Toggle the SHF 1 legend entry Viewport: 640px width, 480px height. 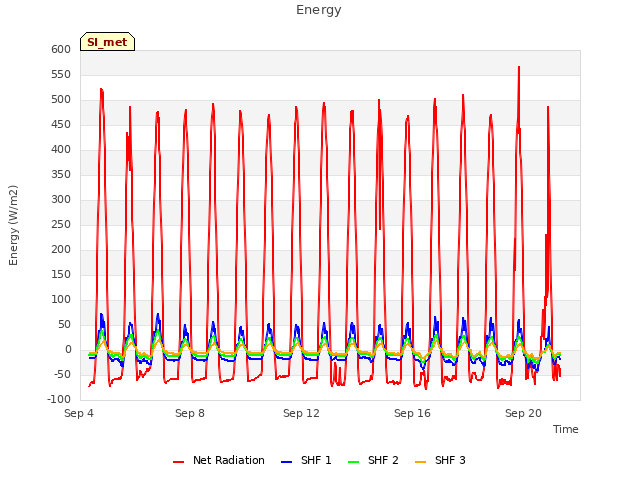coord(306,460)
